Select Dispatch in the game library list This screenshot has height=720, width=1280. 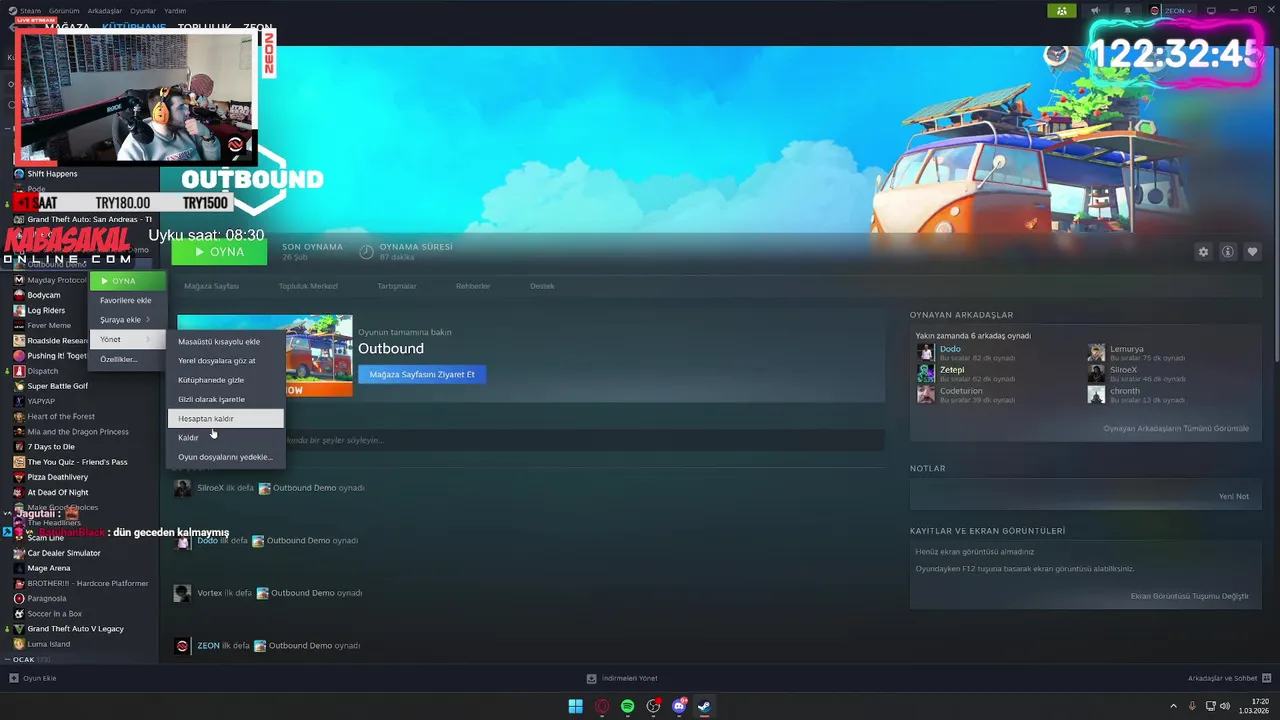[x=43, y=371]
